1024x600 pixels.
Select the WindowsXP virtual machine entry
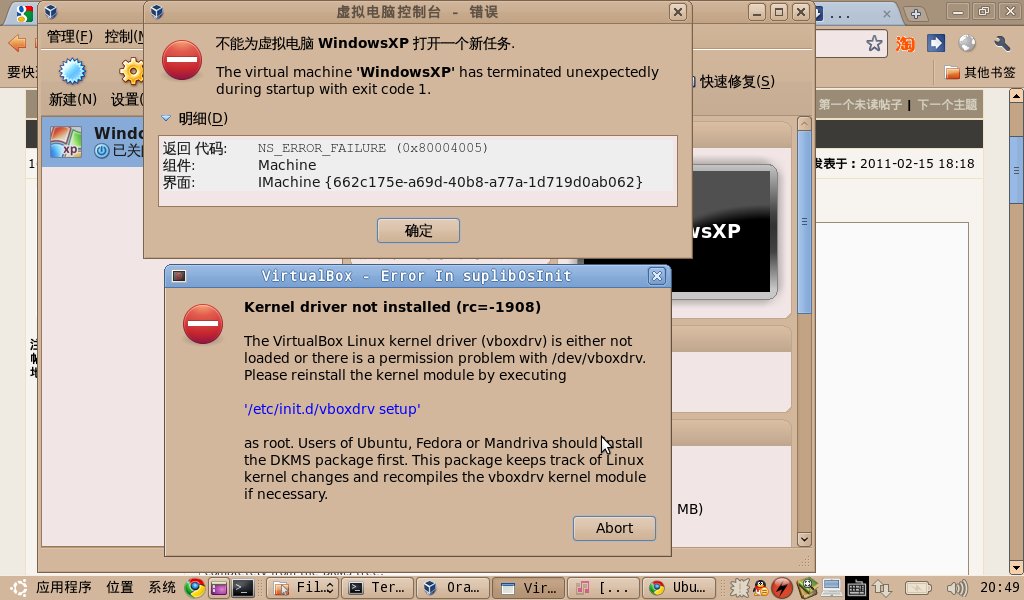click(93, 142)
